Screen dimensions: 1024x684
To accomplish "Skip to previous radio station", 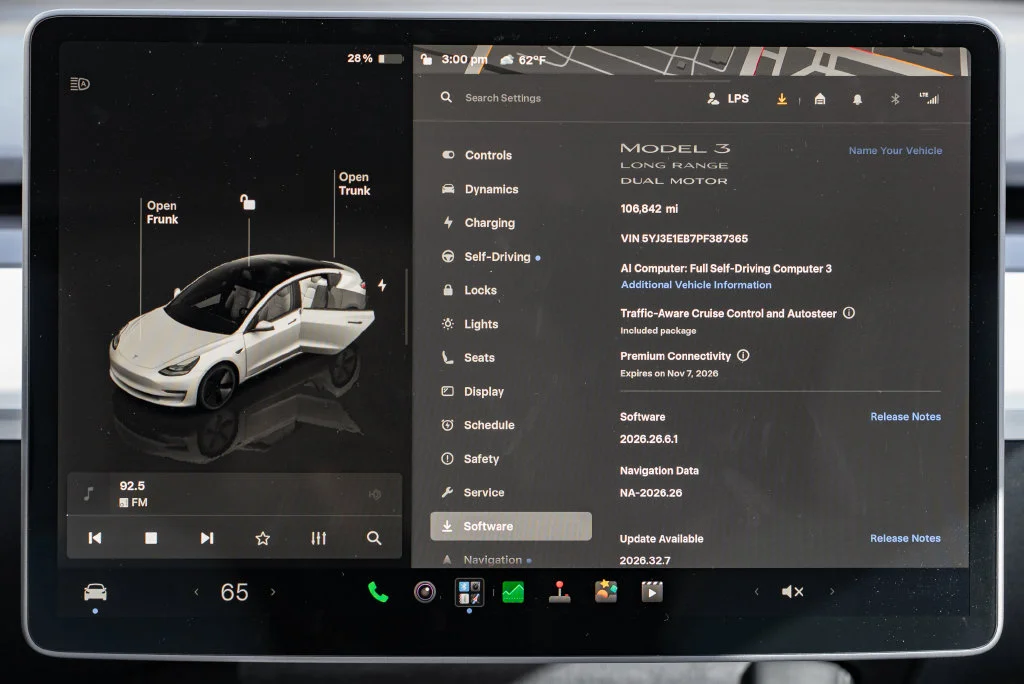I will click(95, 538).
